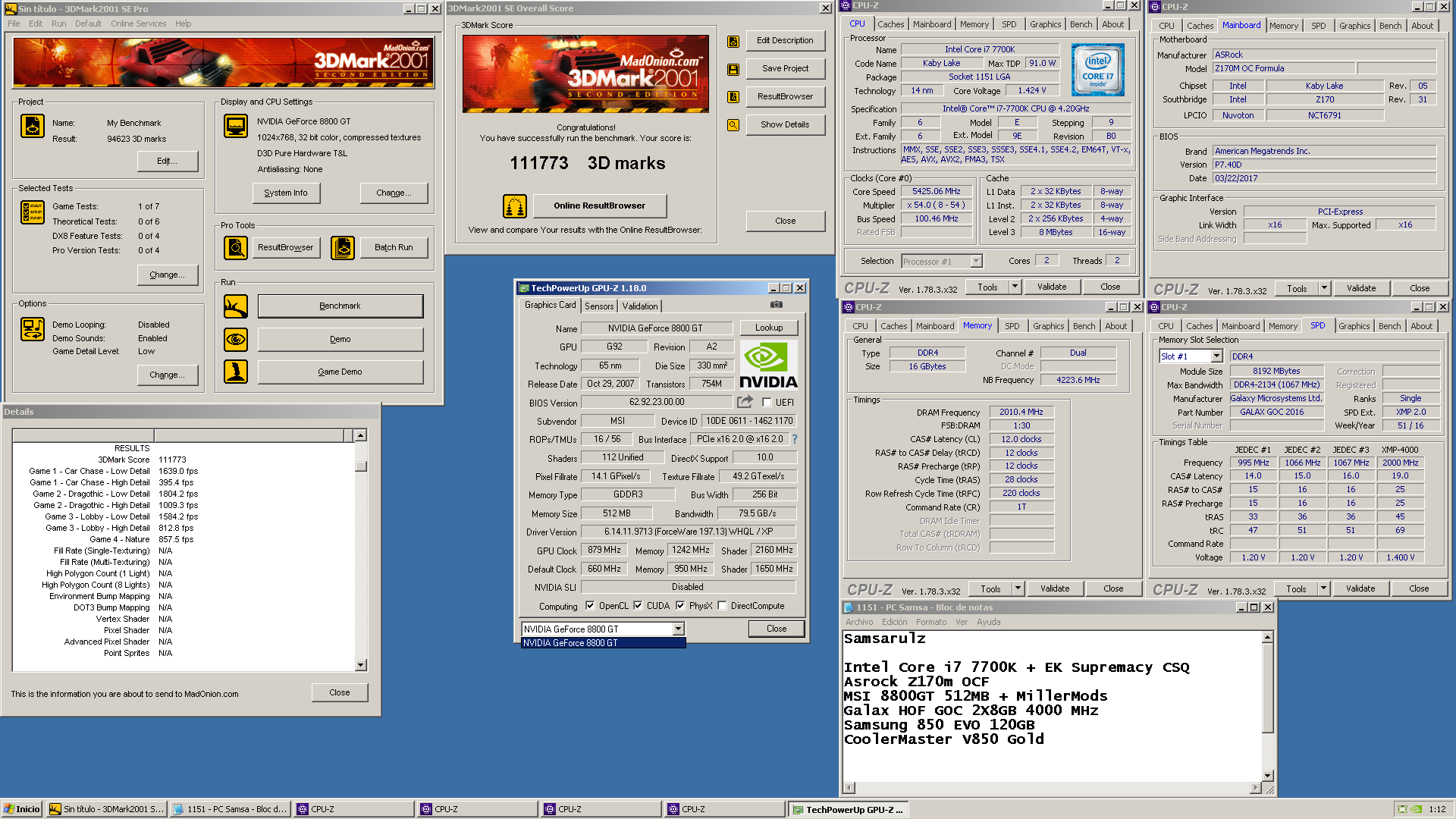
Task: Click the icon beside Edit Description
Action: pyautogui.click(x=733, y=41)
